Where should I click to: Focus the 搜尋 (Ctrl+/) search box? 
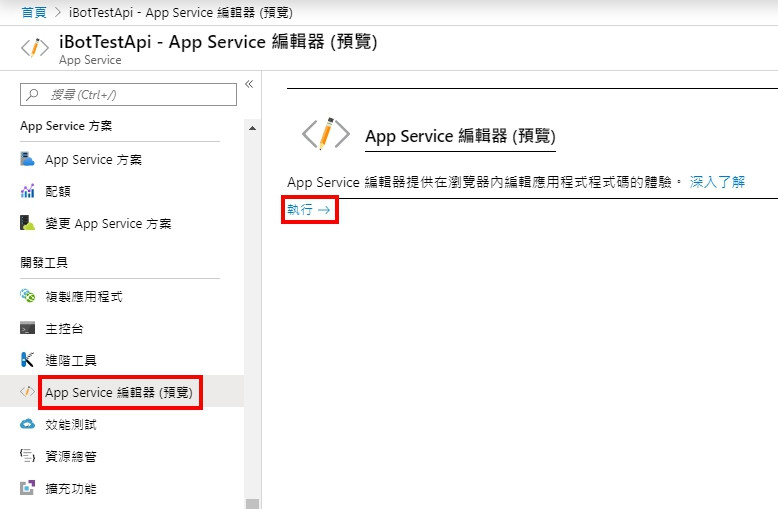pyautogui.click(x=129, y=94)
